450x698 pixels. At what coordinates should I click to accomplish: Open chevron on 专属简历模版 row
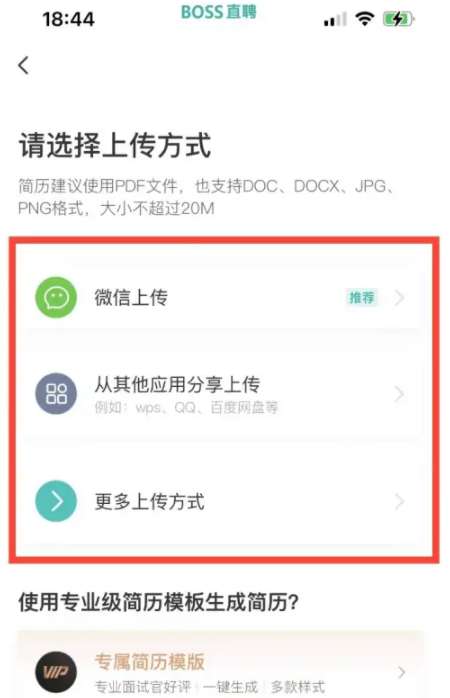pyautogui.click(x=401, y=672)
